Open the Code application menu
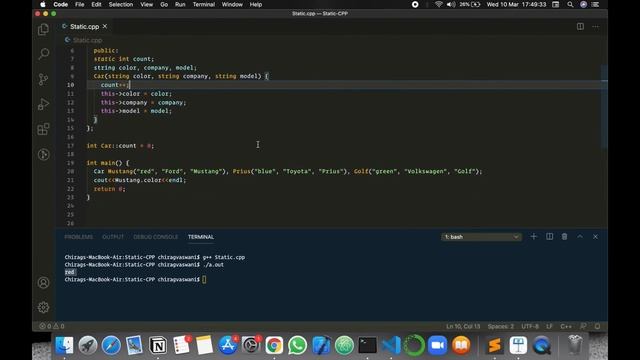 [60, 4]
